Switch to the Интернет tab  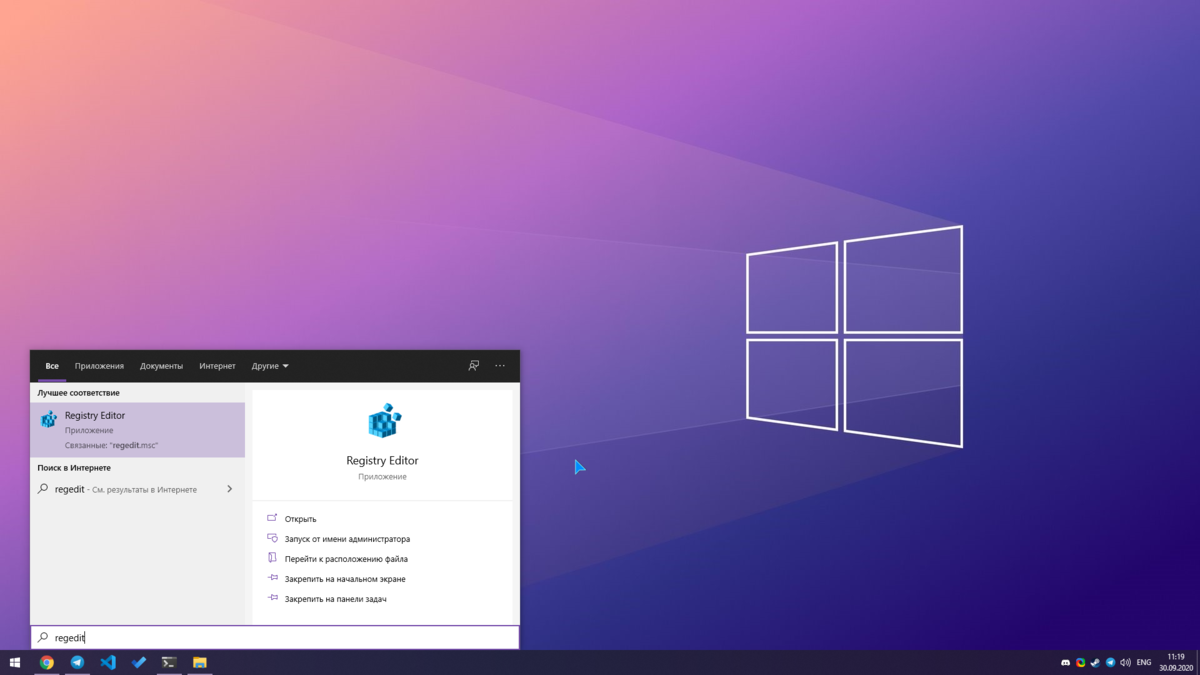(x=217, y=366)
